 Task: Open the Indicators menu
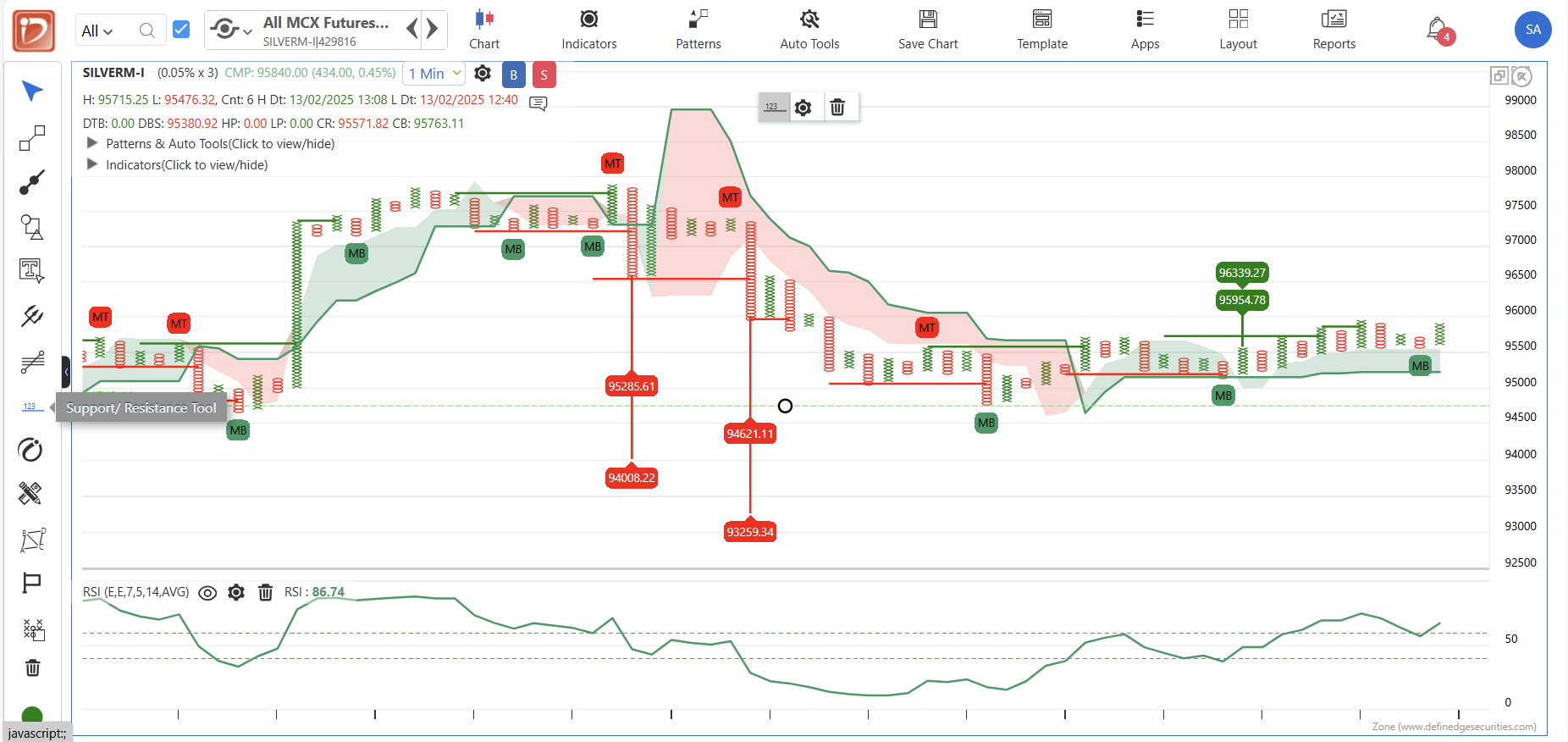pos(589,30)
